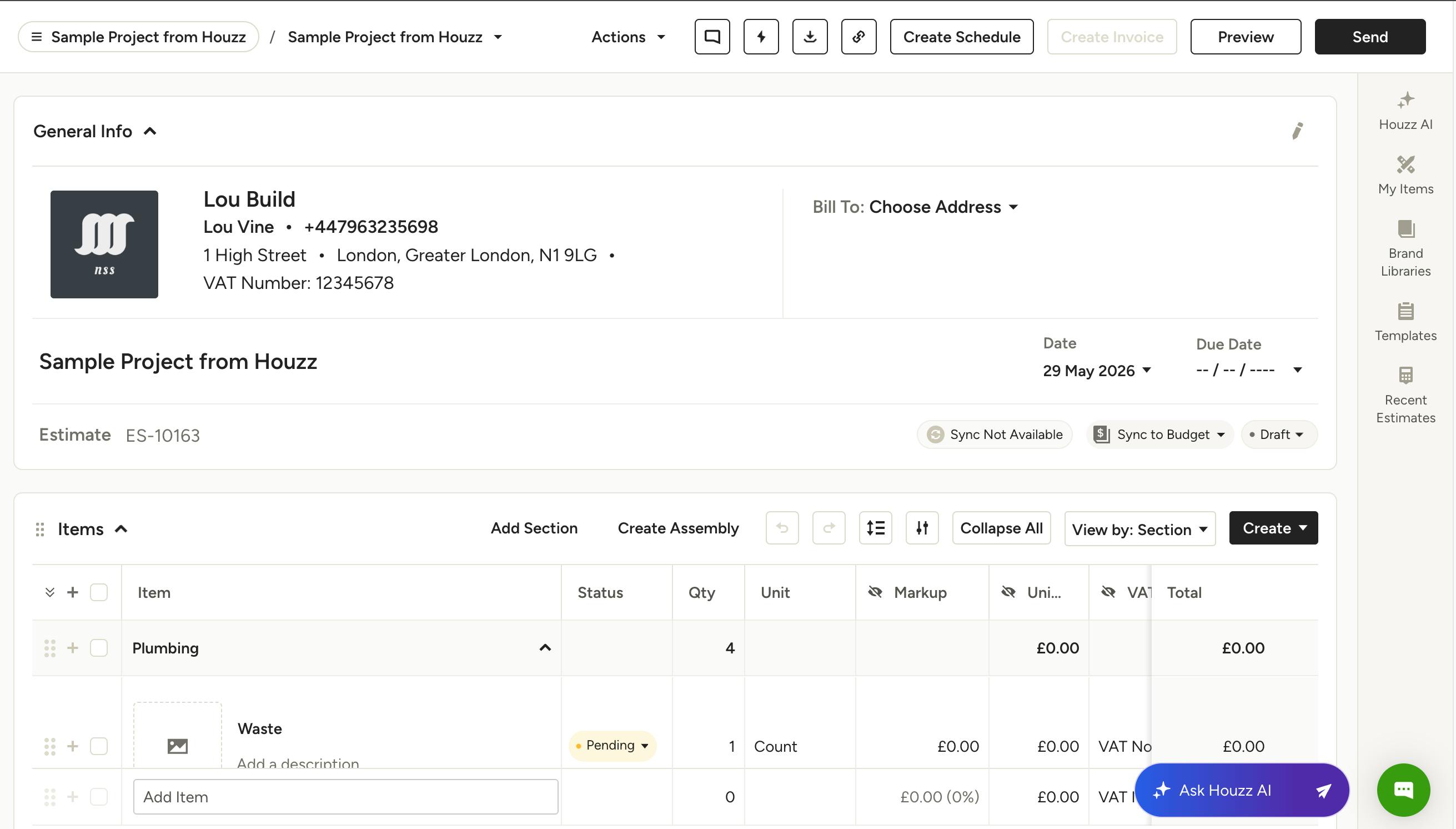Preview the estimate
The height and width of the screenshot is (829, 1456).
(x=1246, y=37)
